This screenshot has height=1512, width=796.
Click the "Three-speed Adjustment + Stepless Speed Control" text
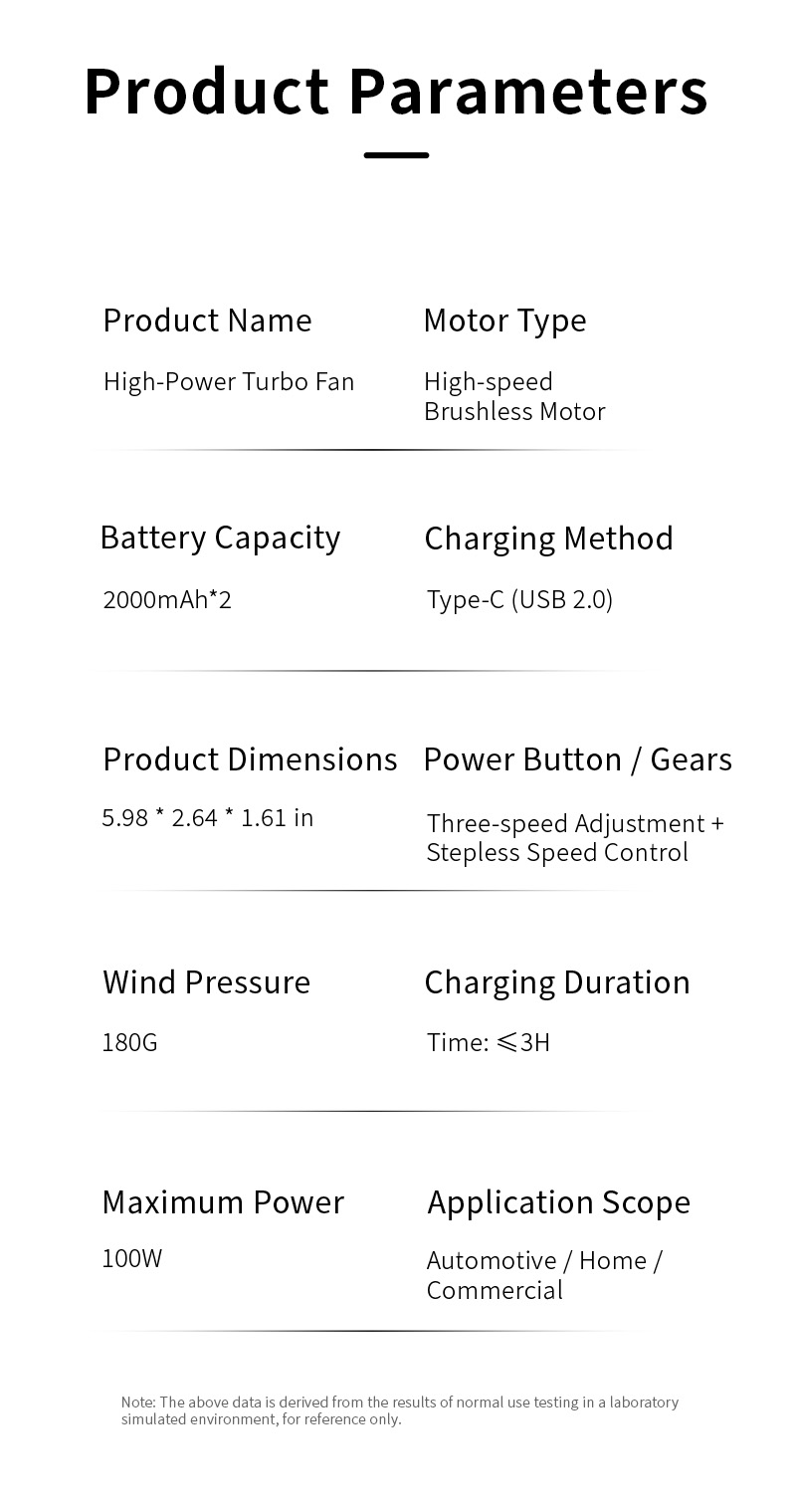574,838
